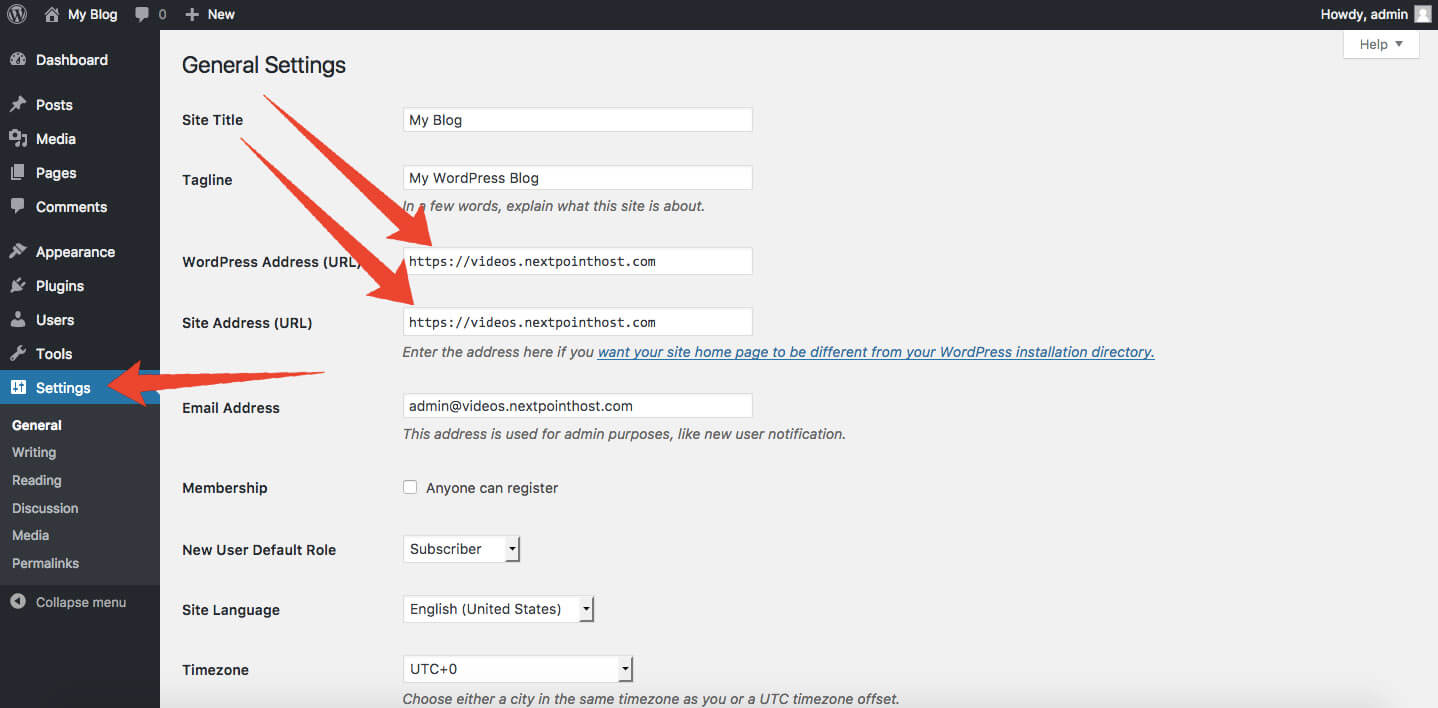Click the admin purposes description text
Viewport: 1438px width, 708px height.
pos(624,434)
